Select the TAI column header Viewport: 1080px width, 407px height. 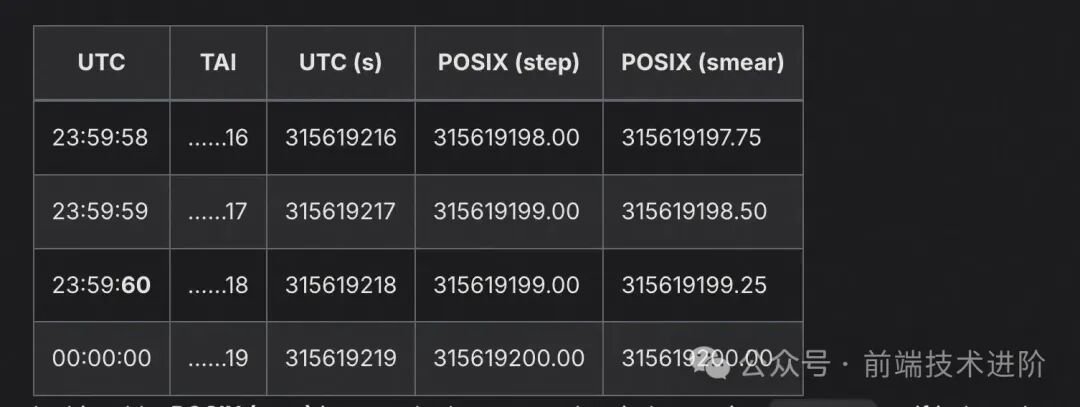point(218,62)
